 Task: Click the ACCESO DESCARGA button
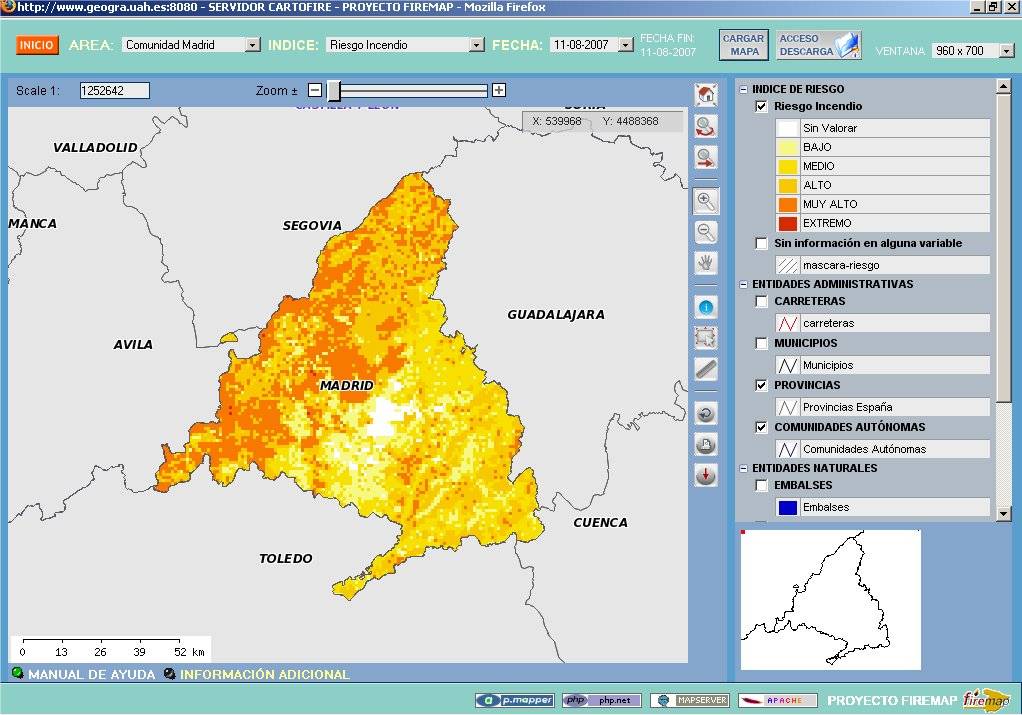pos(819,45)
